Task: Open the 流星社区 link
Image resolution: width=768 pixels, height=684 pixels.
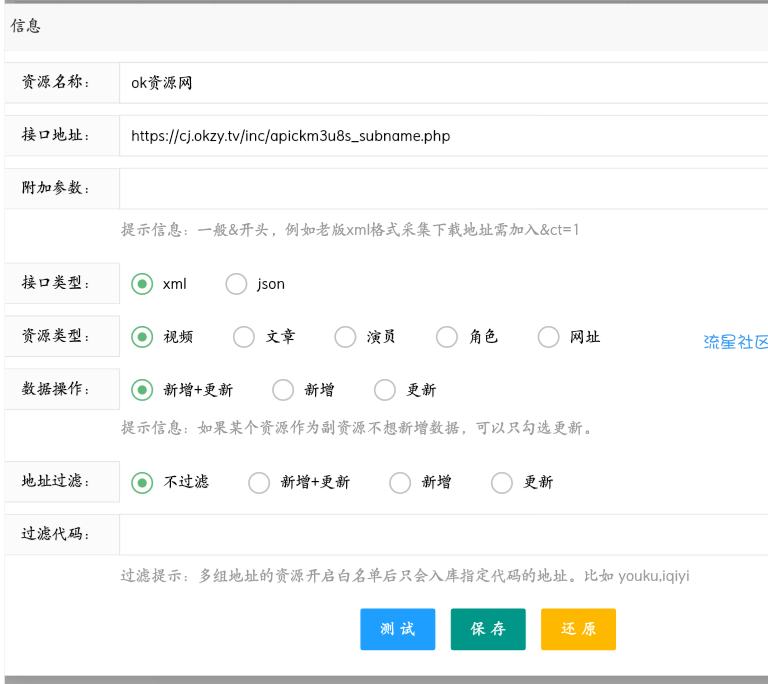Action: (x=736, y=342)
